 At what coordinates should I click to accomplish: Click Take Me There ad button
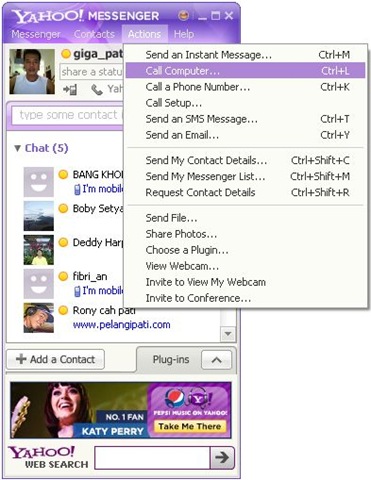(190, 426)
